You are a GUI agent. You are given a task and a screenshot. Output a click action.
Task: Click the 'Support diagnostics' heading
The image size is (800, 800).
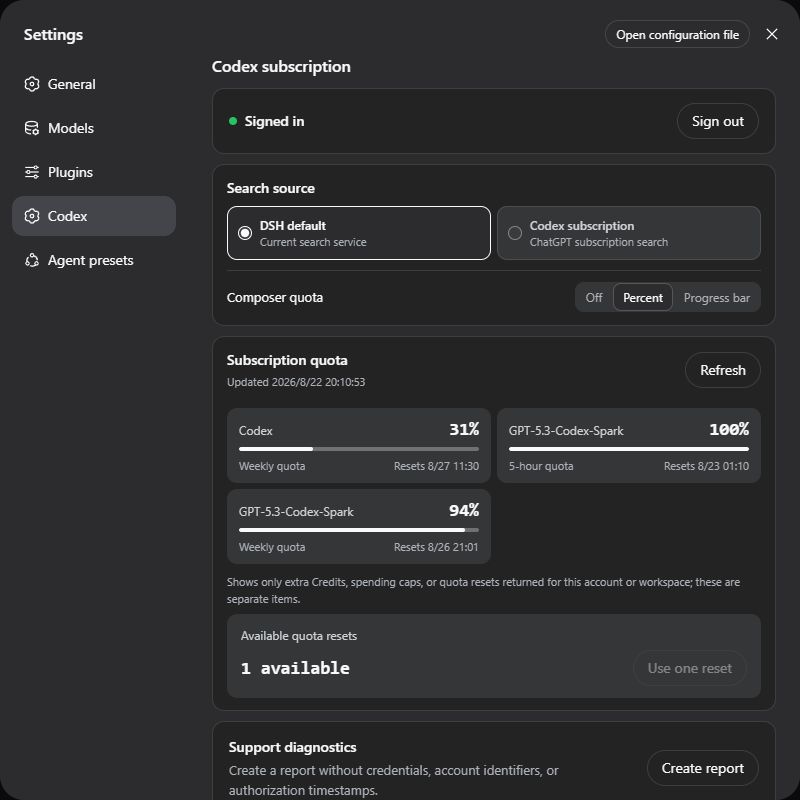click(x=292, y=747)
